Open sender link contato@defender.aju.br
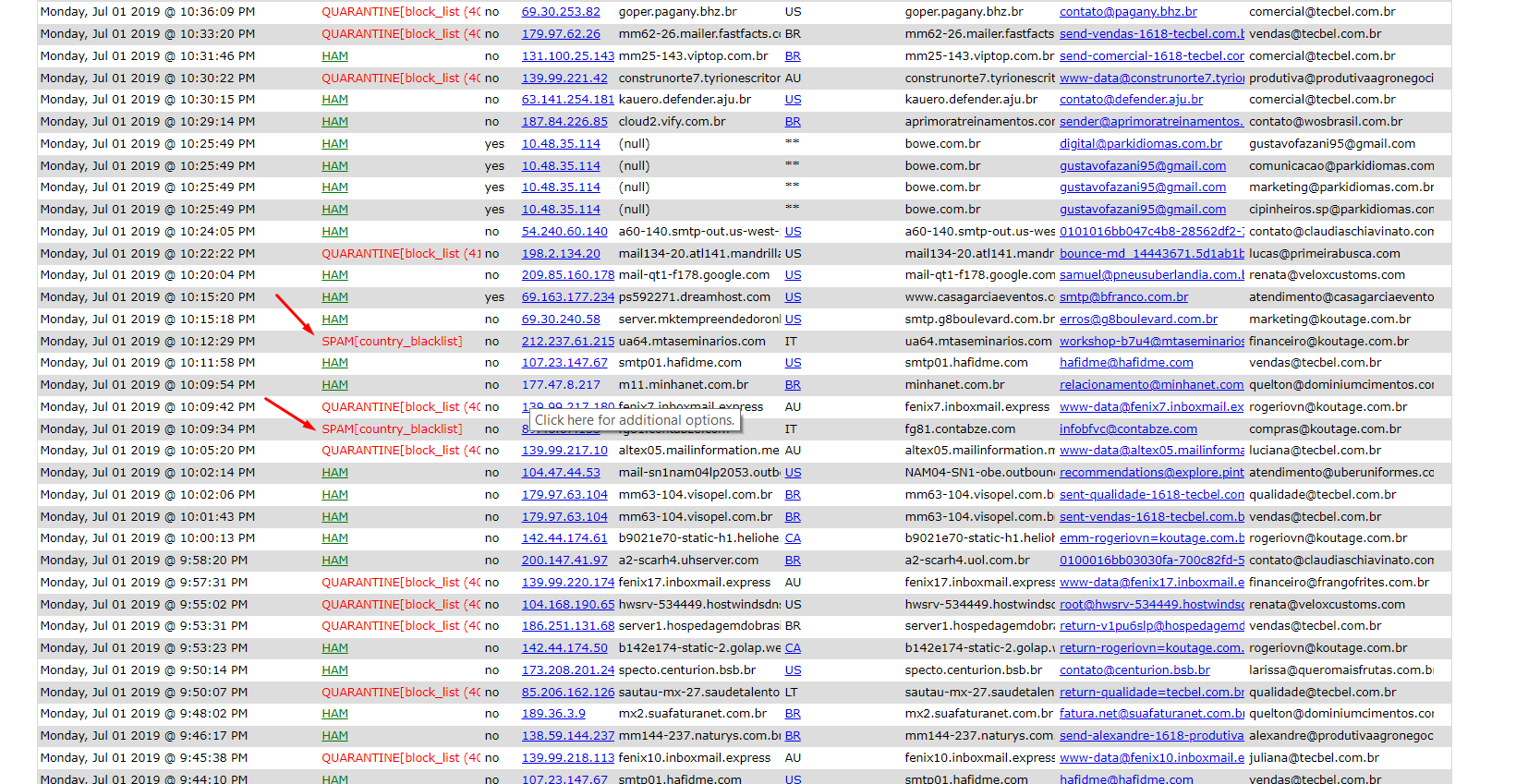Image resolution: width=1516 pixels, height=784 pixels. click(1131, 100)
